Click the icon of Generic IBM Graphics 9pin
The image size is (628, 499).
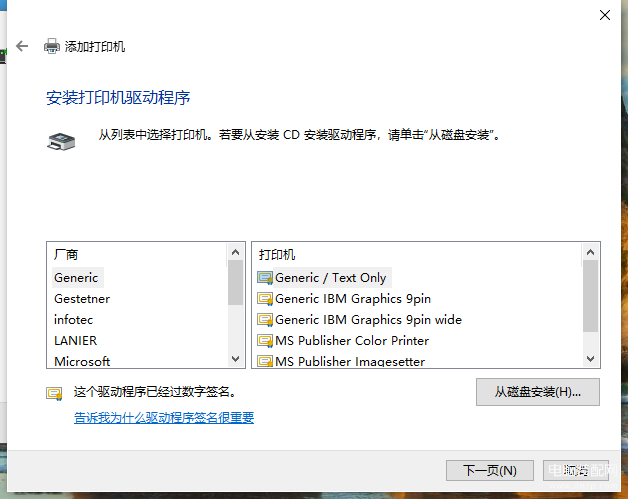tap(265, 299)
